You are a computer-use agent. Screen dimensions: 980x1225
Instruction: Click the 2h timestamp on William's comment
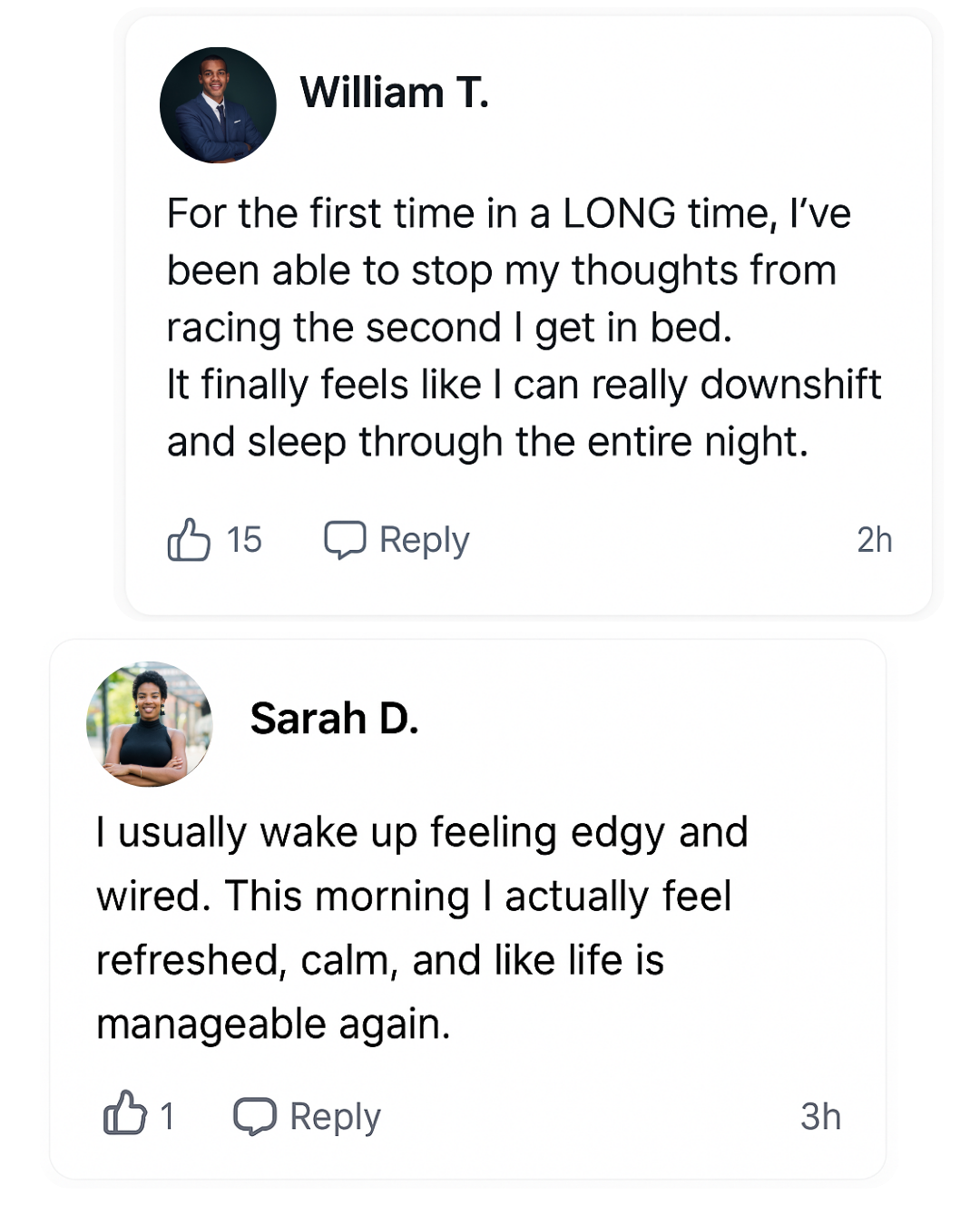point(874,540)
